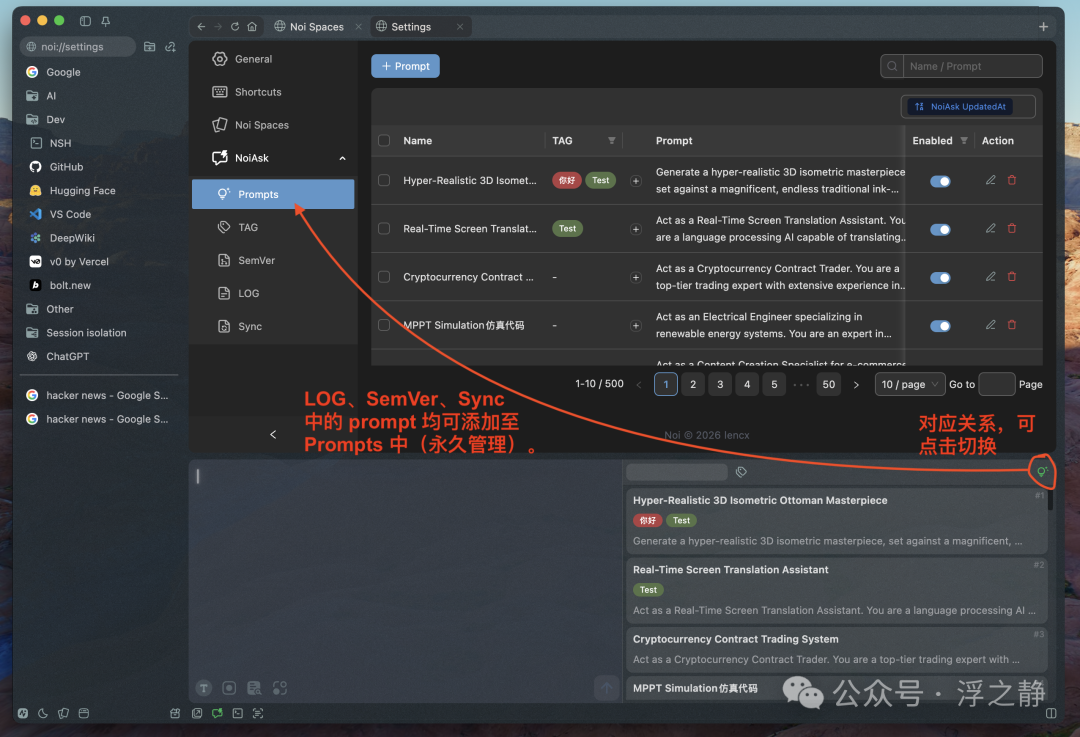Open GitHub from the sidebar
1080x737 pixels.
pos(66,167)
